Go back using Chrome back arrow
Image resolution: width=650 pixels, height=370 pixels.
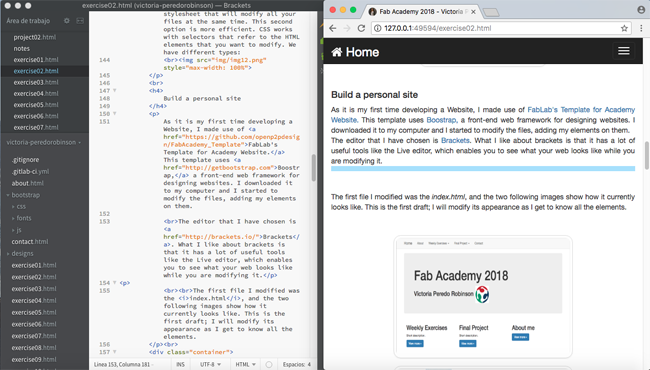[332, 28]
